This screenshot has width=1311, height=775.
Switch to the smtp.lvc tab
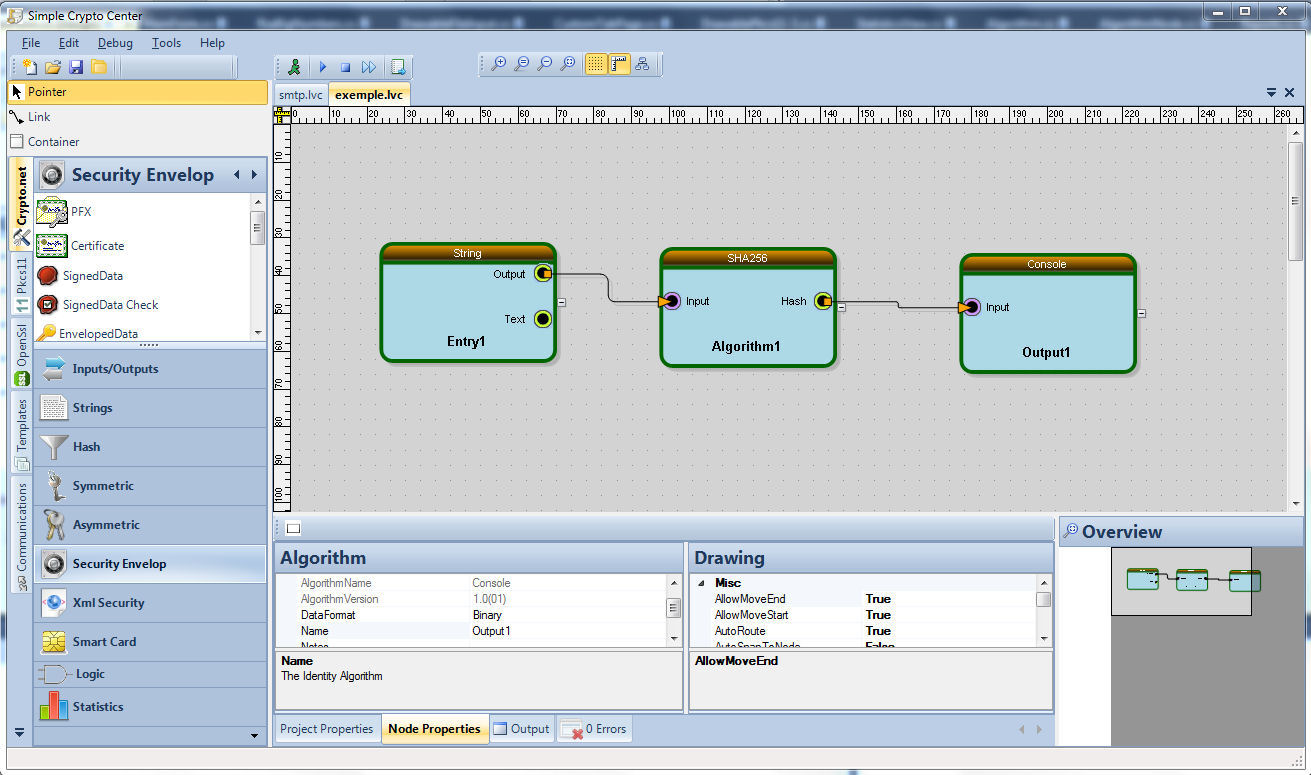coord(301,94)
